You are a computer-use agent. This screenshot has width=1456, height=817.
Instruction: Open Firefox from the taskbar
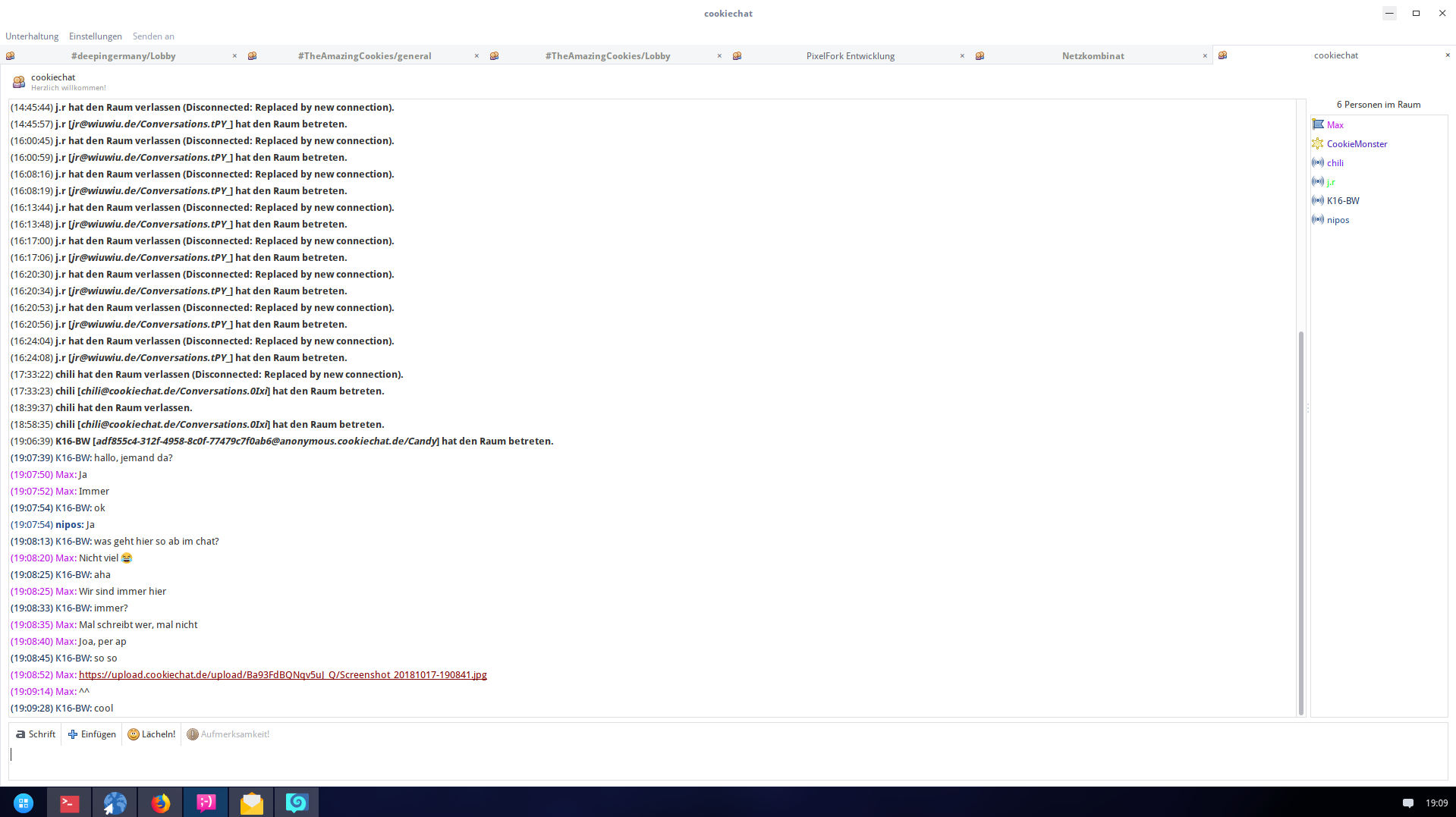[x=160, y=803]
